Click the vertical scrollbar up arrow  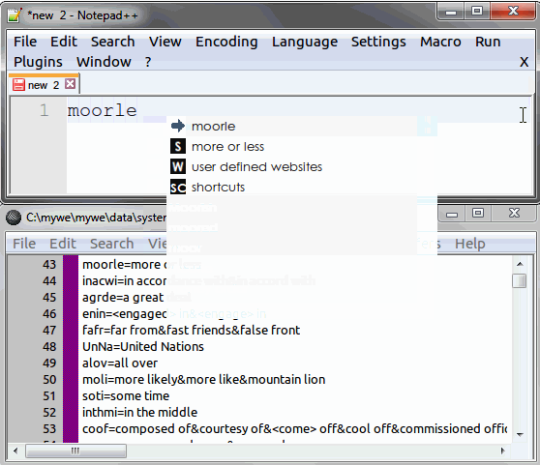pos(520,264)
